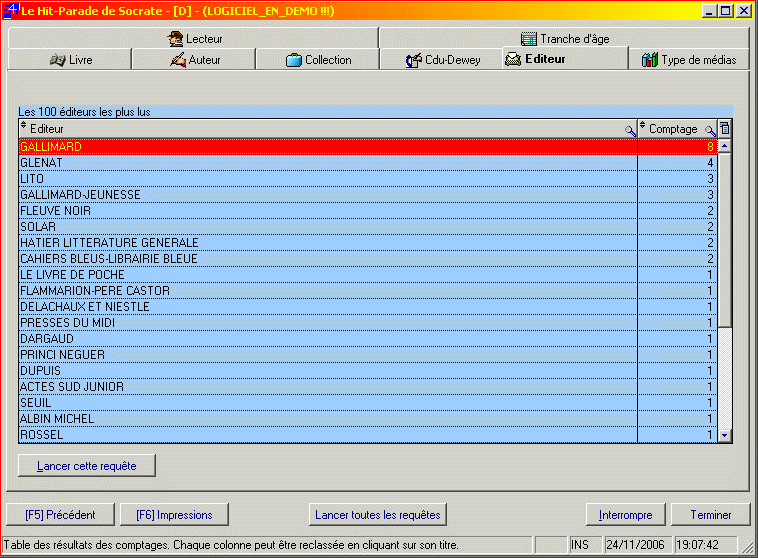Select the GLENAT row
Viewport: 758px width, 558px height.
point(367,162)
